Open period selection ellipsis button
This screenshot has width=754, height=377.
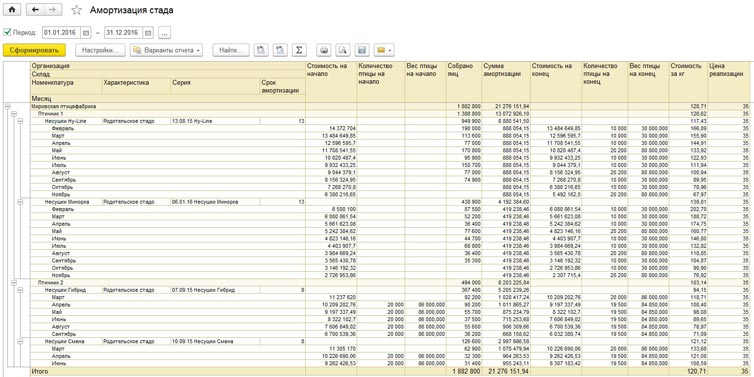point(165,33)
